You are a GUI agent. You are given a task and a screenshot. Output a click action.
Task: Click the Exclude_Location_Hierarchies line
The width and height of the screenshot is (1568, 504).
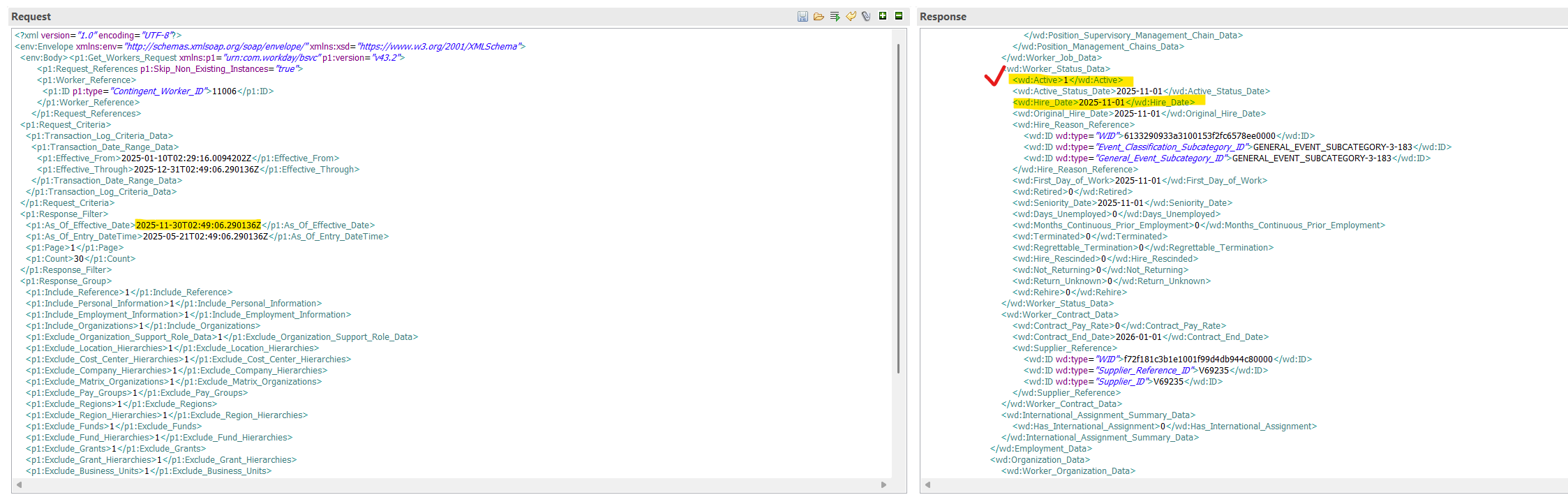(x=172, y=348)
